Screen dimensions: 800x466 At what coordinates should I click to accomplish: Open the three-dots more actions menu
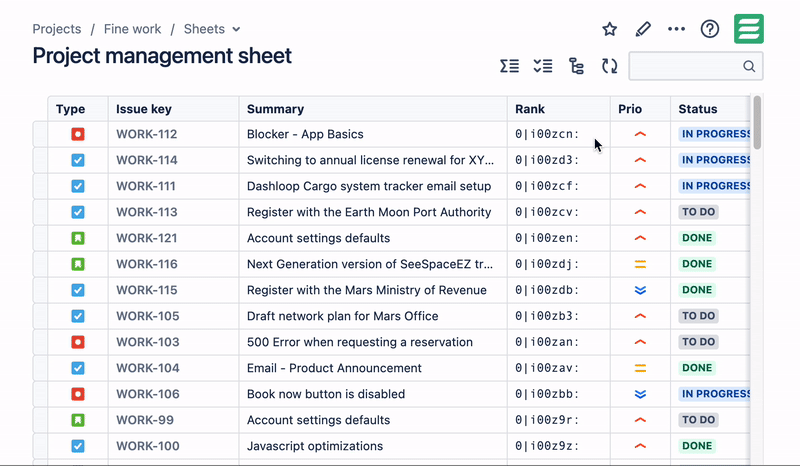[x=677, y=29]
